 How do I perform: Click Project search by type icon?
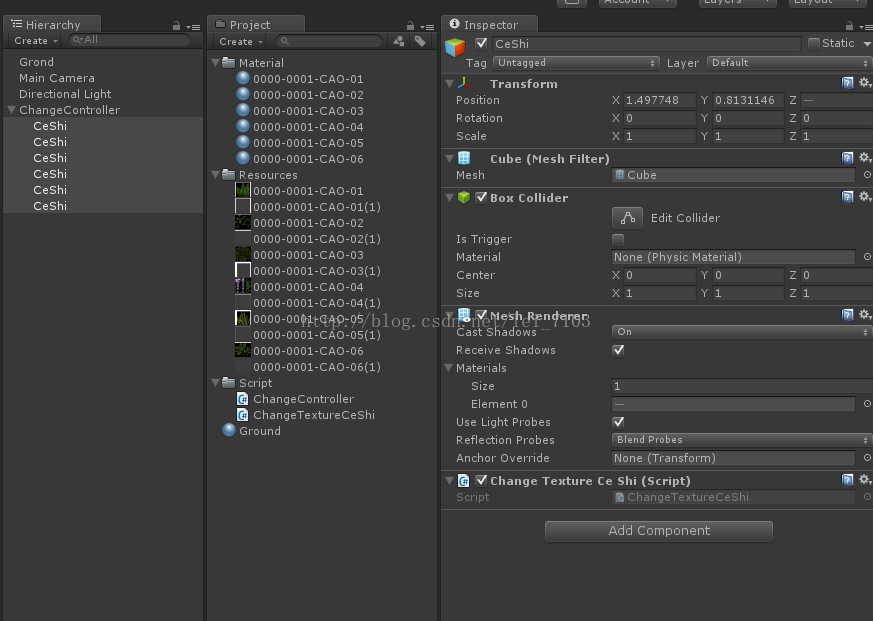pyautogui.click(x=399, y=41)
